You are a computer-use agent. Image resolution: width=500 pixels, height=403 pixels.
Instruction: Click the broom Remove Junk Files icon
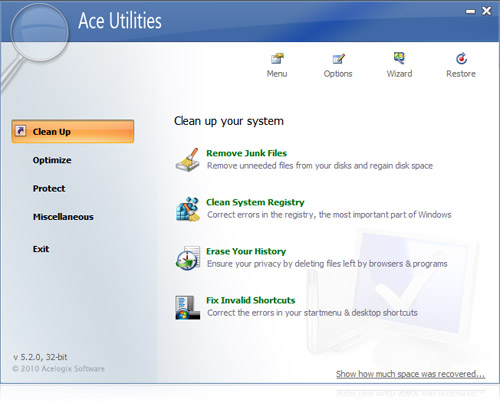188,160
